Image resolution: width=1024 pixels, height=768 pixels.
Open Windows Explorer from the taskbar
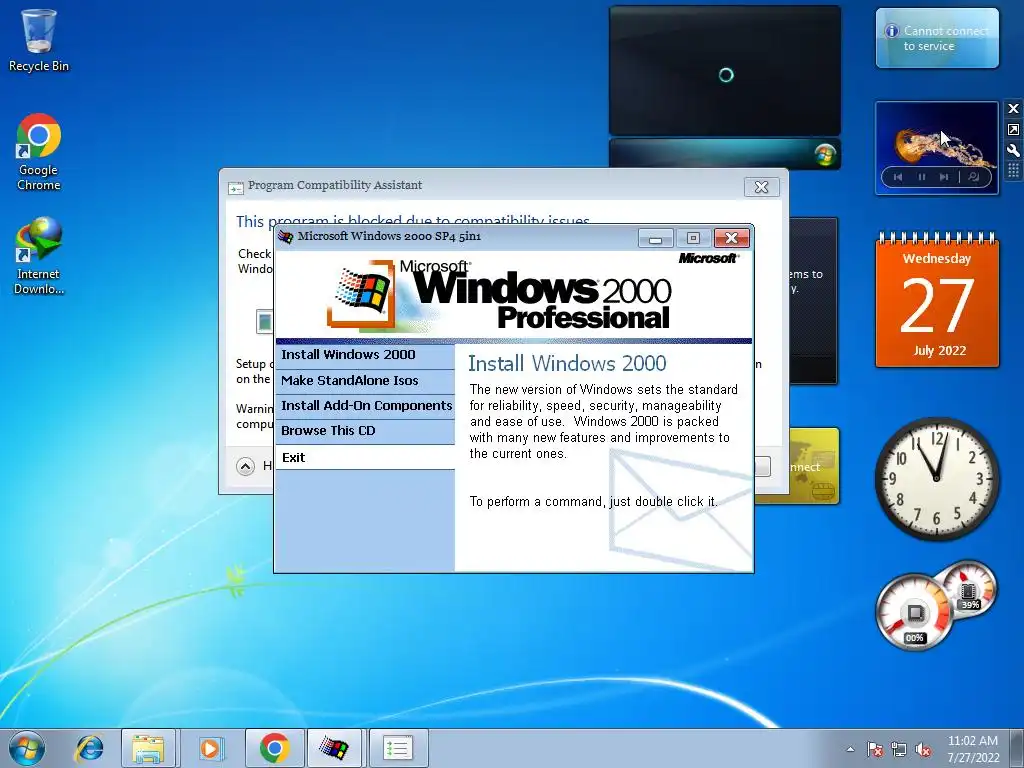pos(148,748)
